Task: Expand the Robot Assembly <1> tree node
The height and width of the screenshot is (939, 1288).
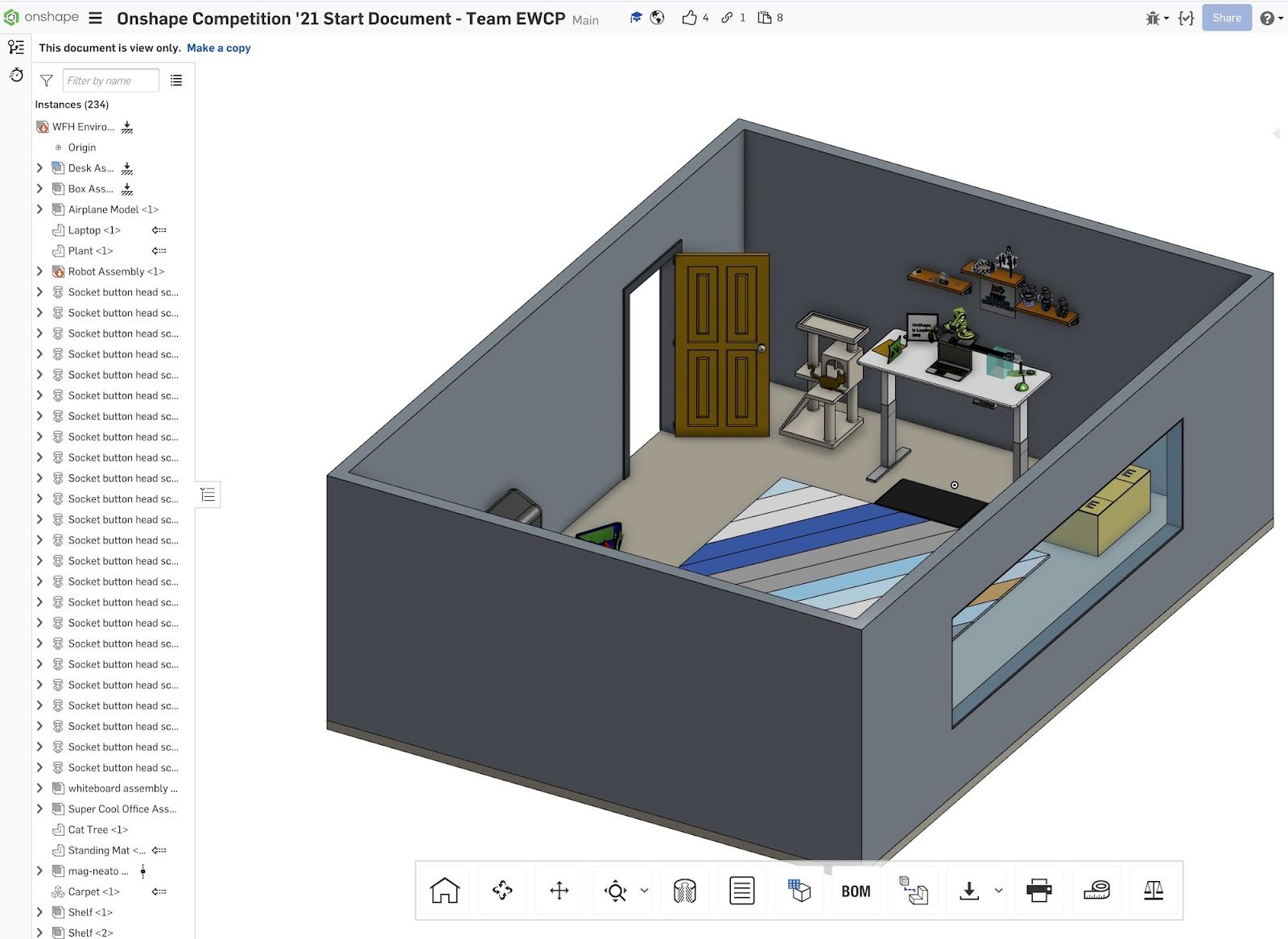Action: pyautogui.click(x=39, y=271)
